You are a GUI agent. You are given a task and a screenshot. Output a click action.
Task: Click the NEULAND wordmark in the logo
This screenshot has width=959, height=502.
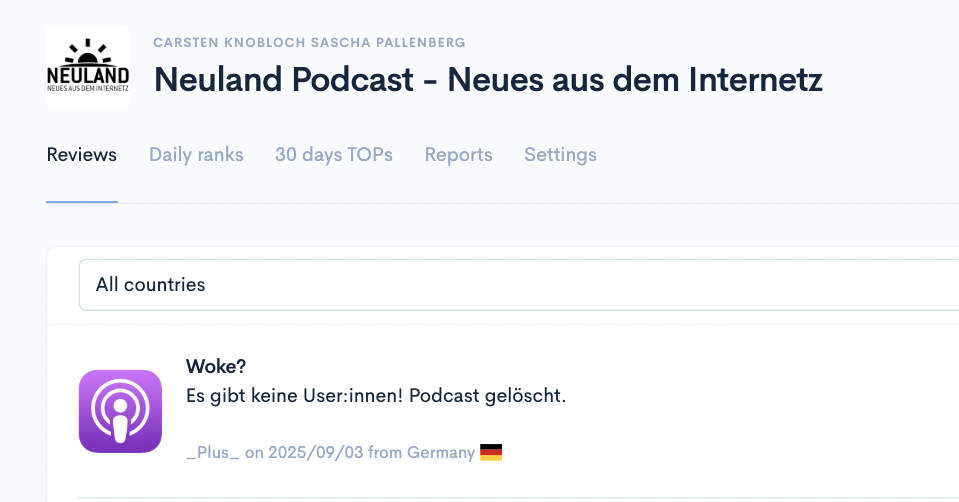87,75
